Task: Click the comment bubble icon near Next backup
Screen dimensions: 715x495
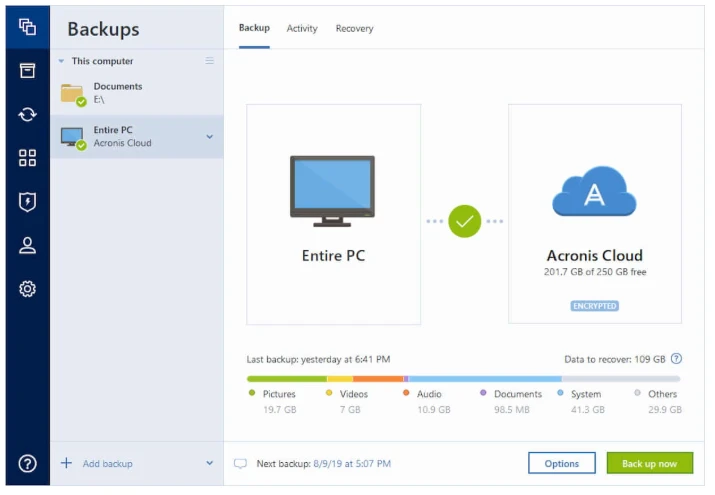Action: click(240, 464)
